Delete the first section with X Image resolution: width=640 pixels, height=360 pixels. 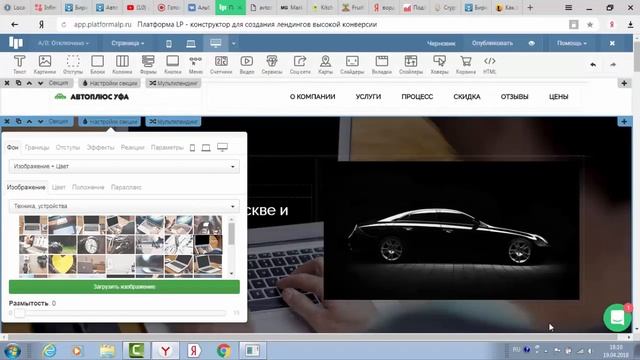point(7,83)
